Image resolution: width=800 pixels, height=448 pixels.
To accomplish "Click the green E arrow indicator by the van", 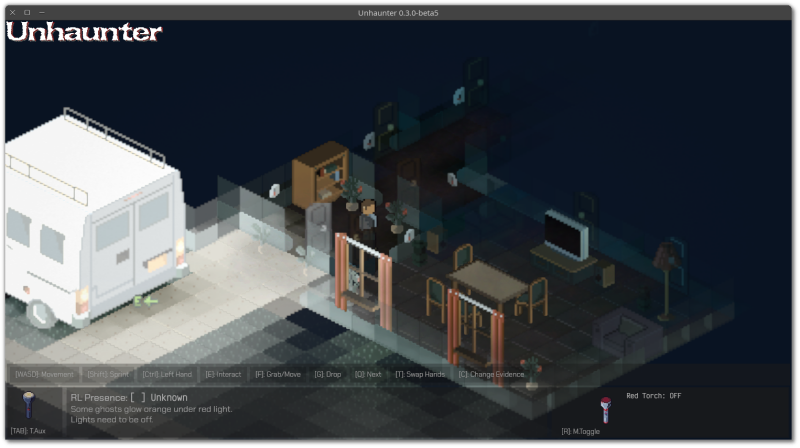I will click(145, 301).
